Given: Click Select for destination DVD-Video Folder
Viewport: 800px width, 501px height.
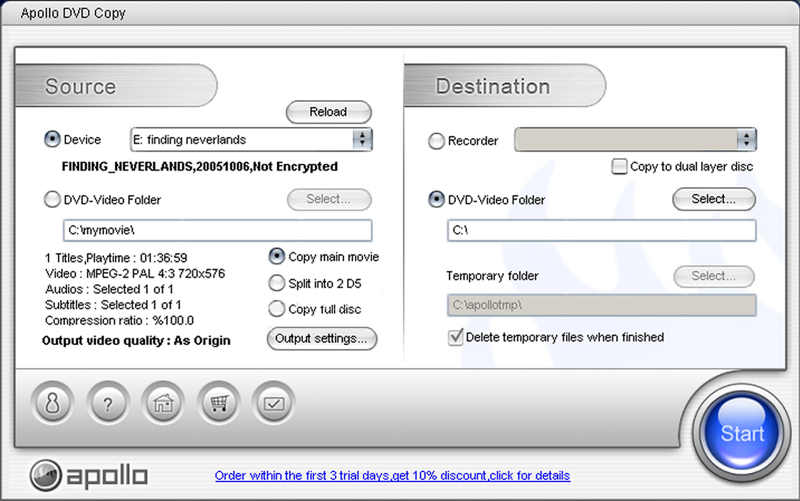Looking at the screenshot, I should (713, 199).
